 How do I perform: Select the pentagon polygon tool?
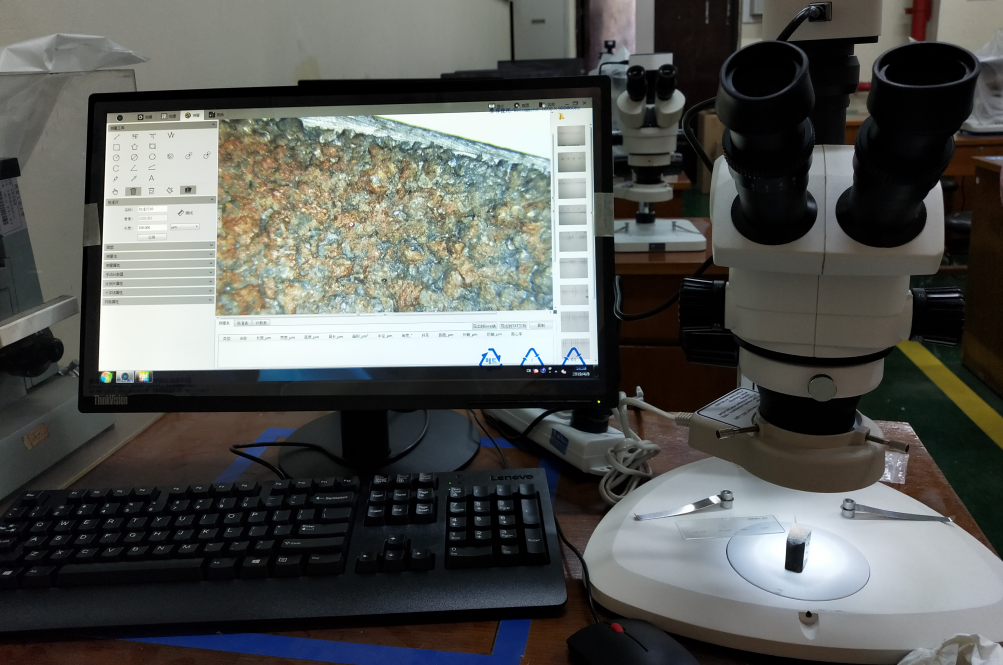tap(134, 146)
